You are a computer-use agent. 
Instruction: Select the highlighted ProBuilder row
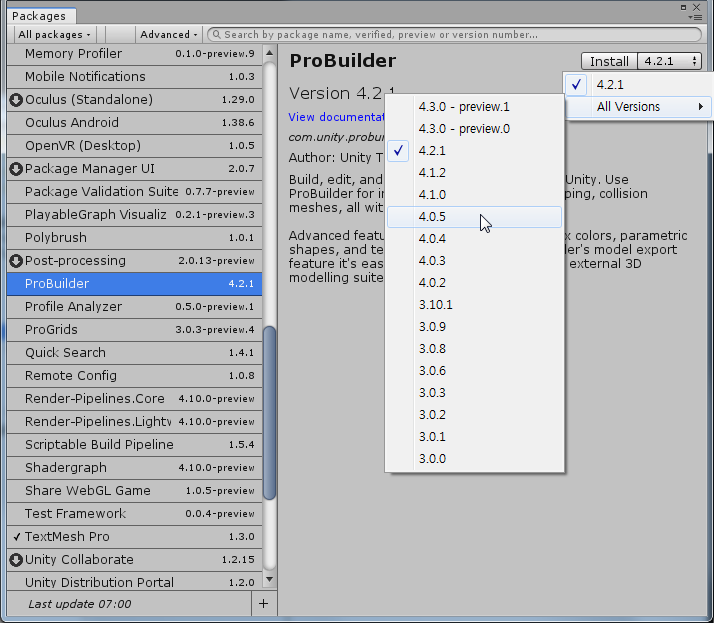[x=134, y=284]
